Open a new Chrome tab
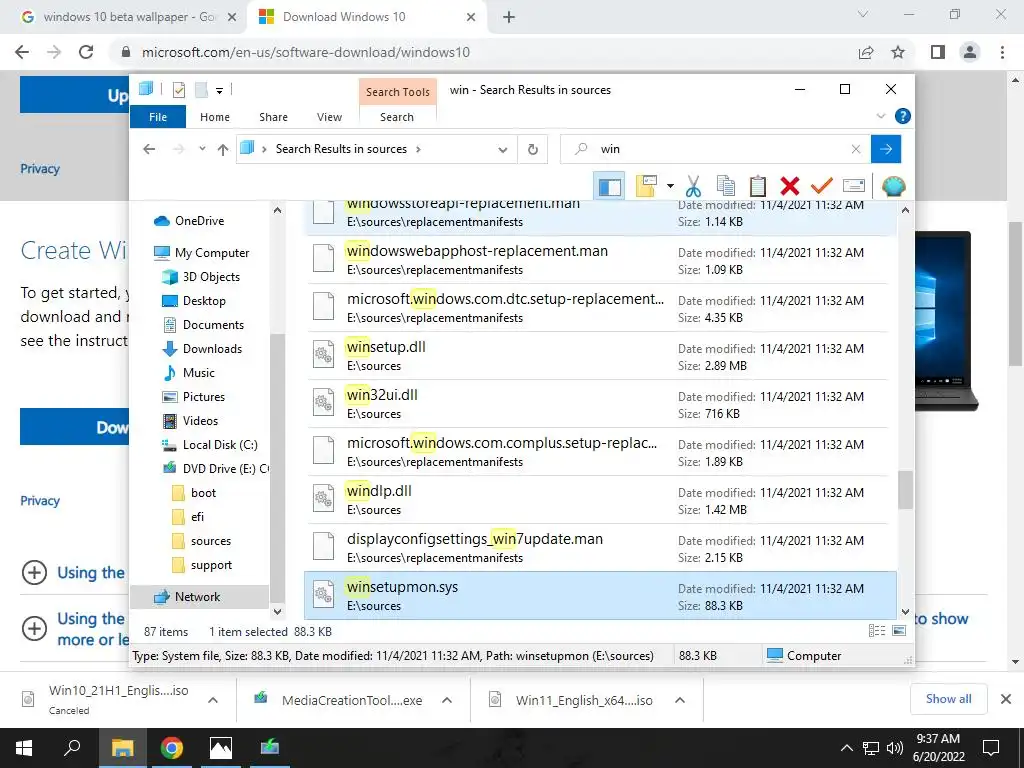1024x768 pixels. (x=509, y=17)
